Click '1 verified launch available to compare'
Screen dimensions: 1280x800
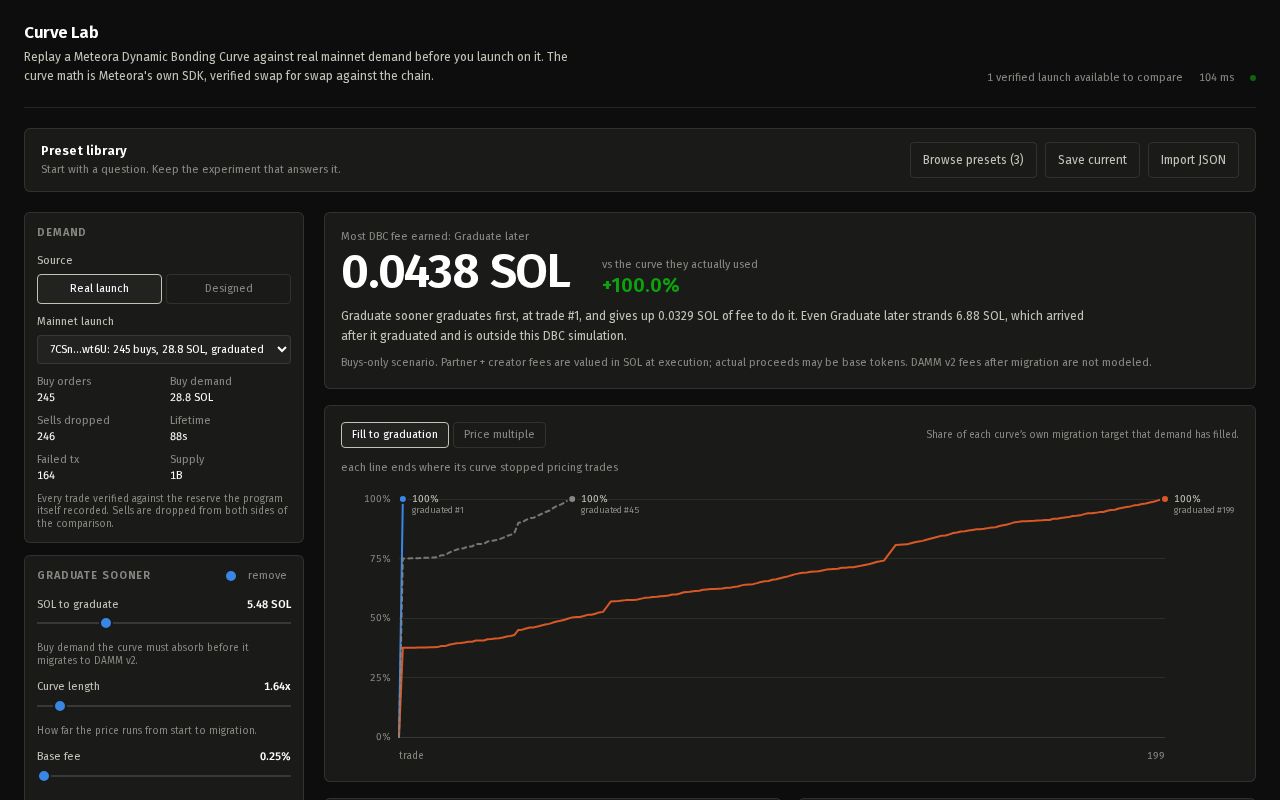1084,78
